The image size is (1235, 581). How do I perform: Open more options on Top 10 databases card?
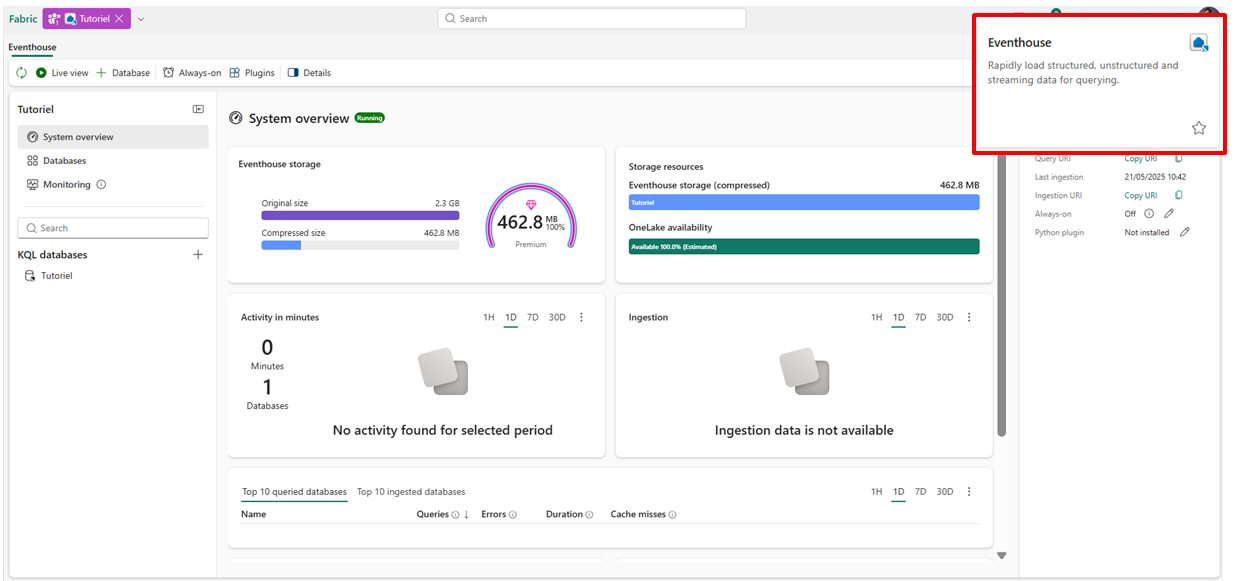969,492
